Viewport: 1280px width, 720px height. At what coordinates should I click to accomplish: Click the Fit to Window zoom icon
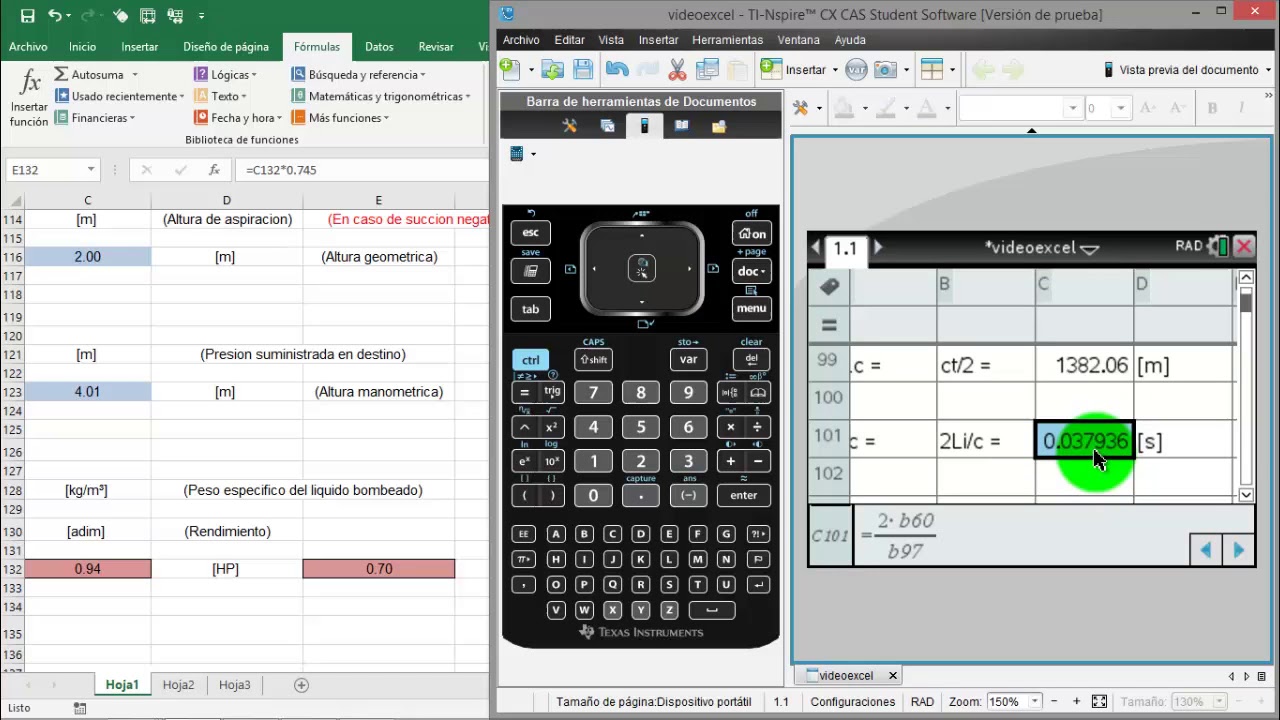click(1099, 702)
